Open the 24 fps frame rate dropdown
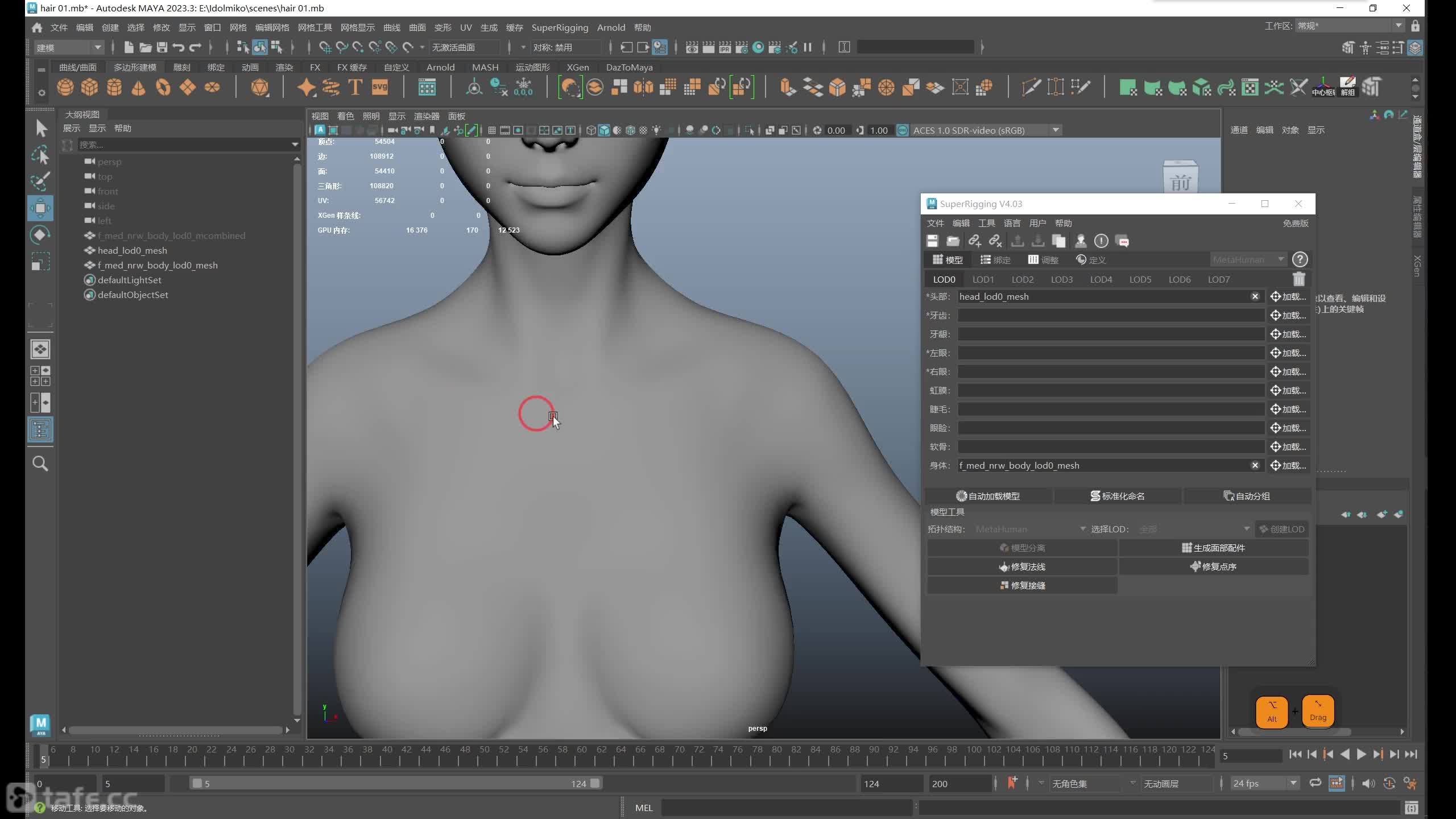Screen dimensions: 1456x819 coord(1265,784)
